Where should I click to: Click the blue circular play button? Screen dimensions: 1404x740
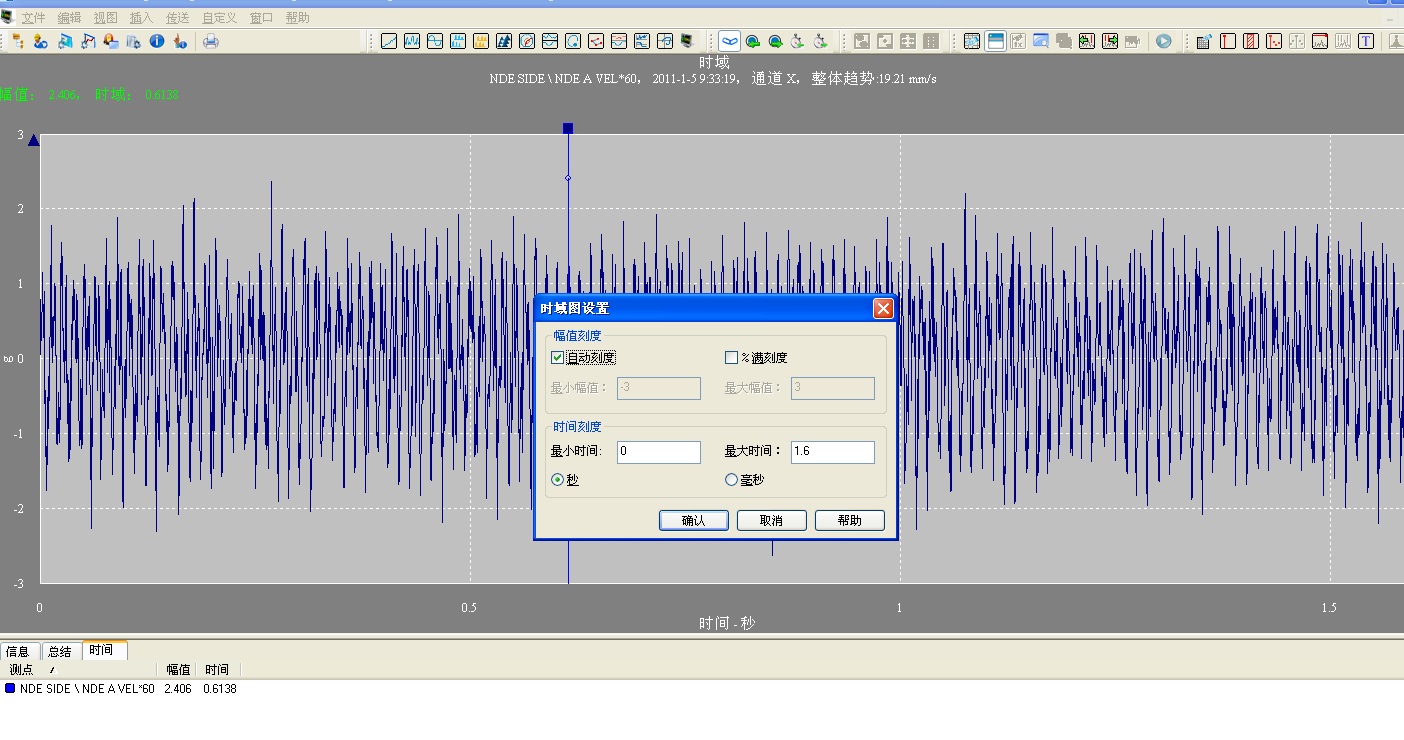pos(1164,41)
